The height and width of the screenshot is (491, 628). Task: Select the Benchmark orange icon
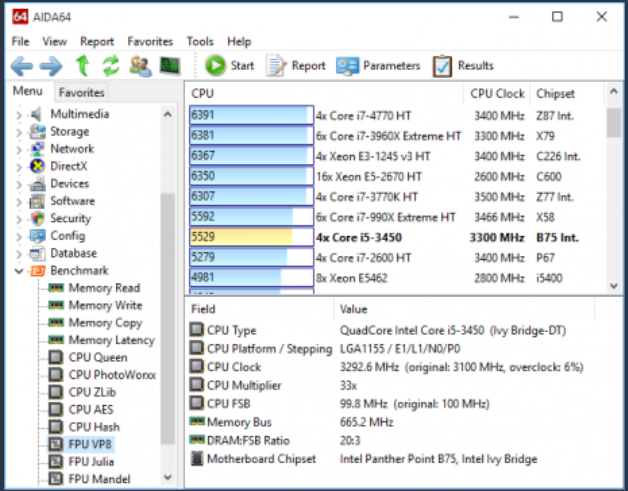(x=37, y=271)
